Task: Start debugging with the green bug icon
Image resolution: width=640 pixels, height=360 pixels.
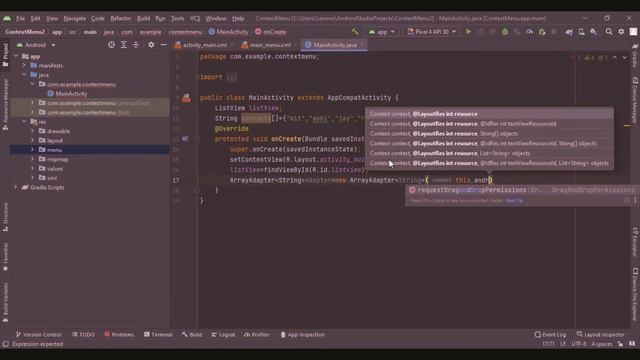Action: (x=505, y=32)
